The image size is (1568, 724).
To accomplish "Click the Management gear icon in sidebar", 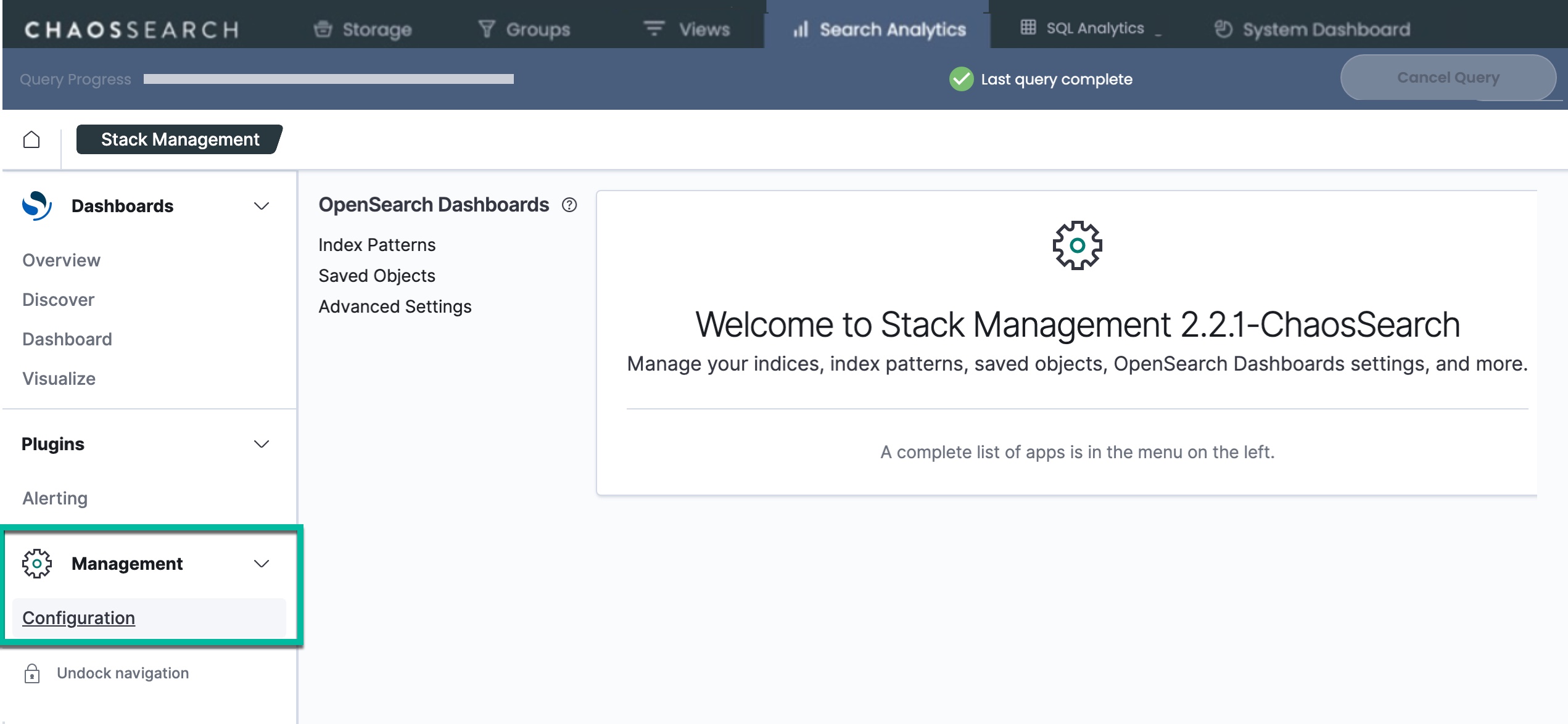I will pos(37,564).
